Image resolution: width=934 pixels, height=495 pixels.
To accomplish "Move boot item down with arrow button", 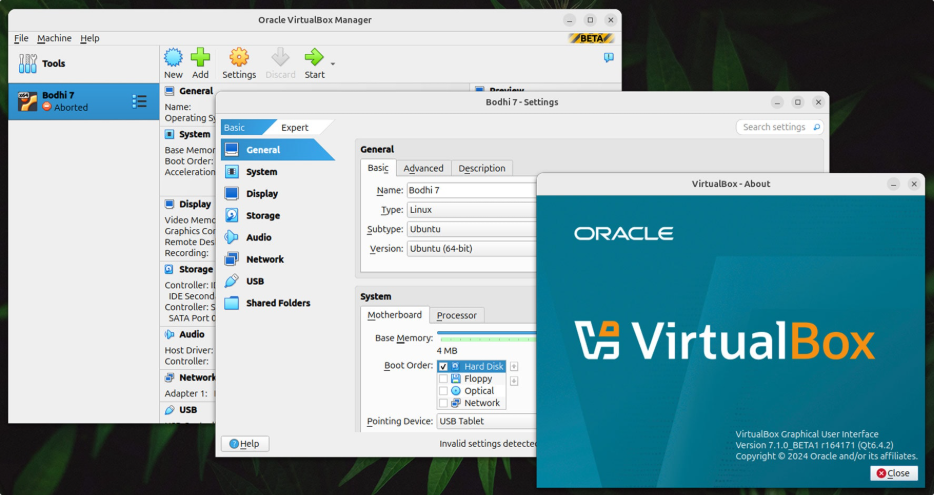I will [514, 381].
